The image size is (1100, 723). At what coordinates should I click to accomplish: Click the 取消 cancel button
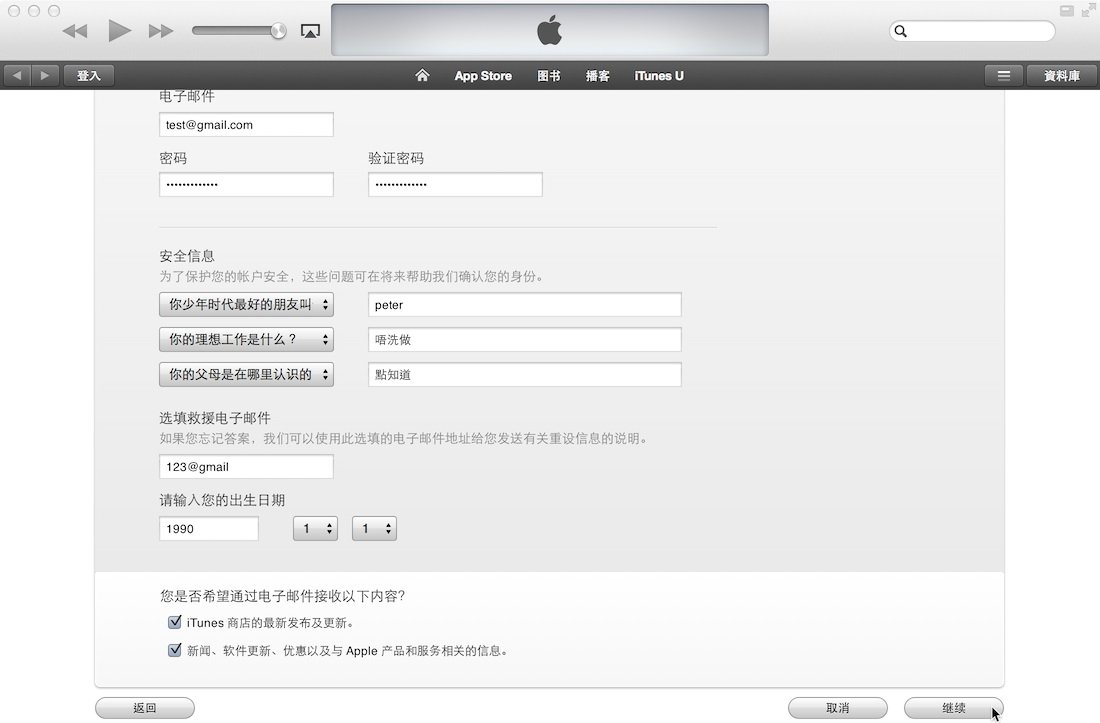[x=837, y=708]
